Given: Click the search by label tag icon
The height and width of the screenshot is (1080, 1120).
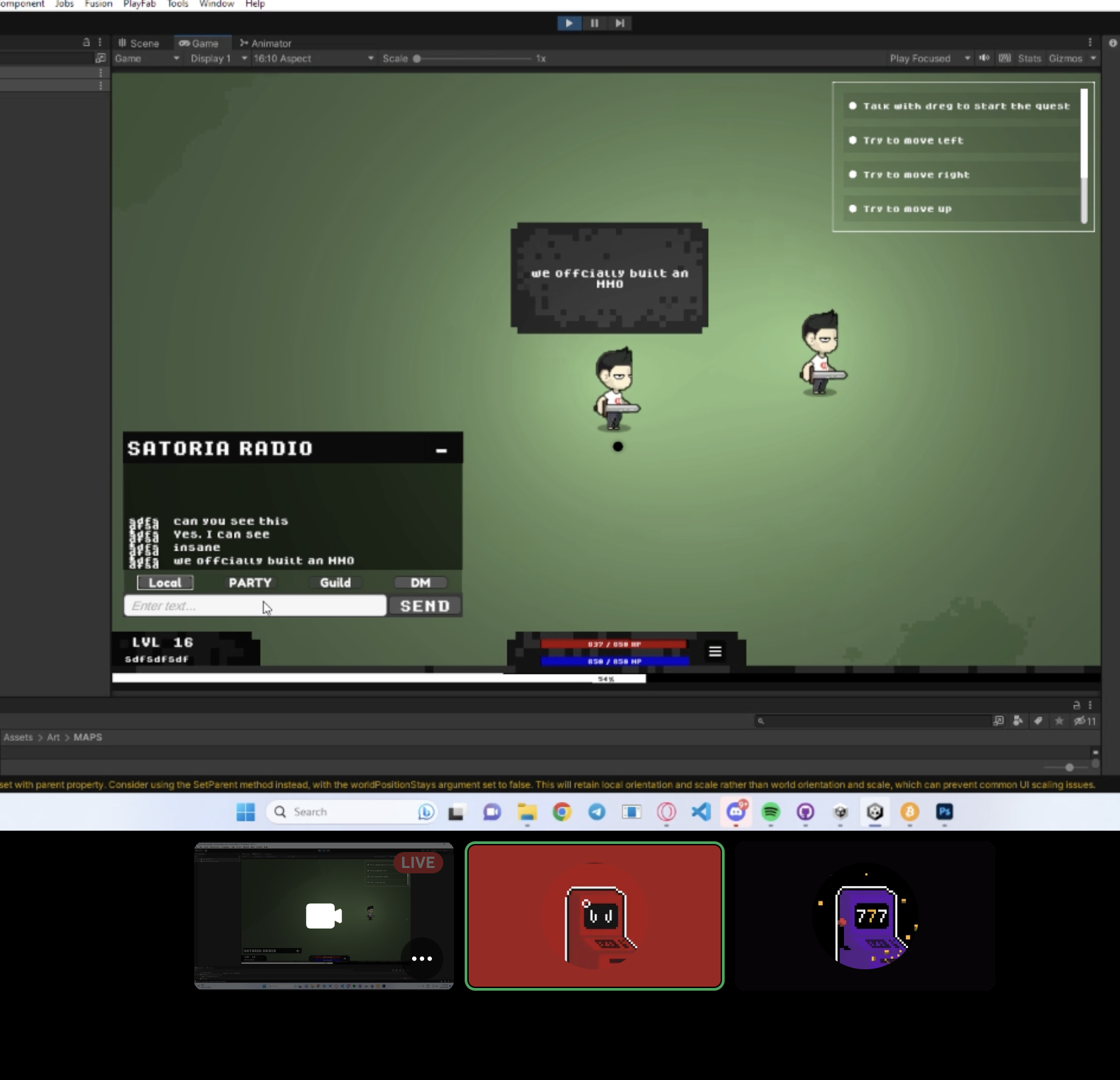Looking at the screenshot, I should (x=1038, y=721).
